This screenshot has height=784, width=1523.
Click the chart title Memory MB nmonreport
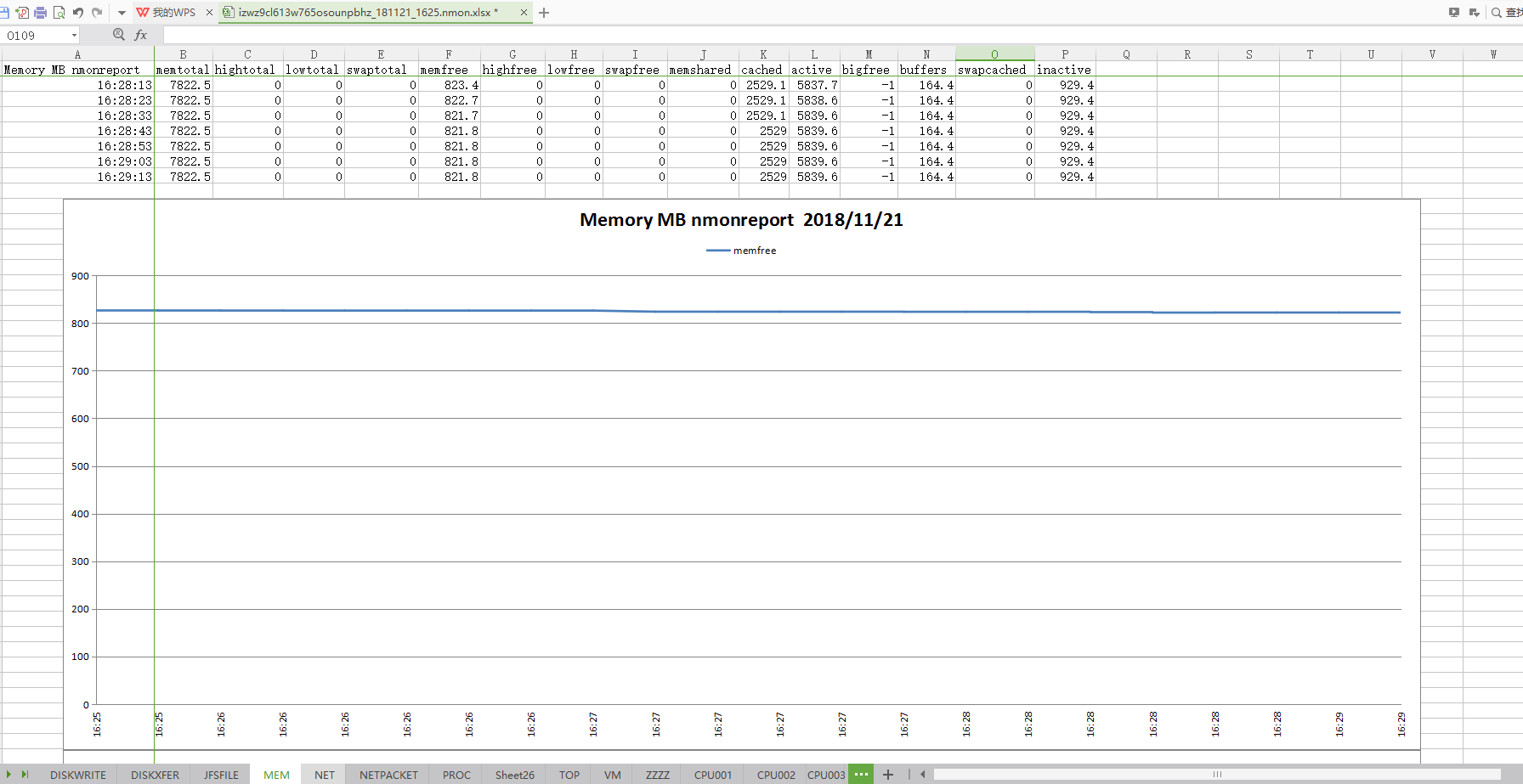[x=741, y=219]
